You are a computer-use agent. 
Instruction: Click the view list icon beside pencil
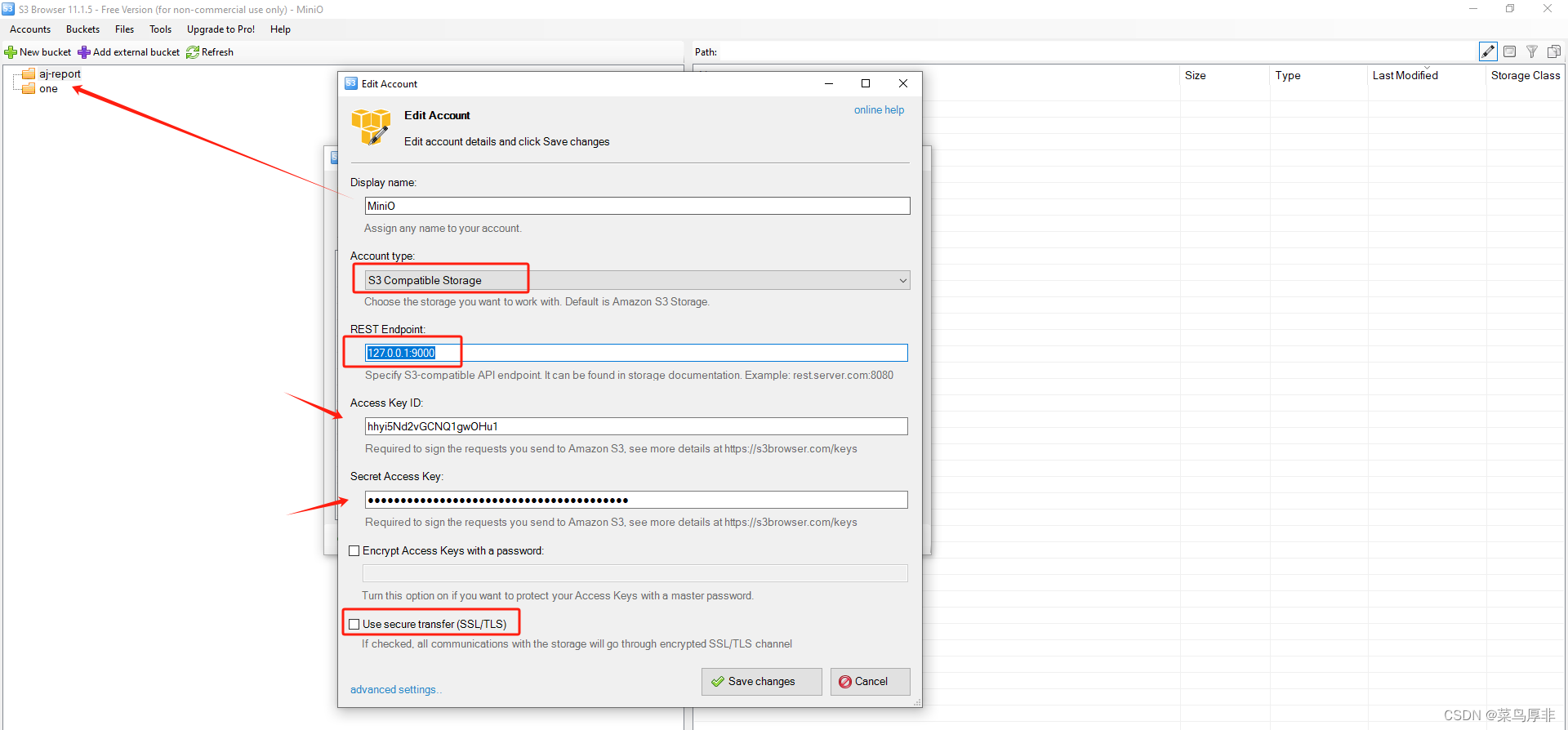(x=1510, y=51)
